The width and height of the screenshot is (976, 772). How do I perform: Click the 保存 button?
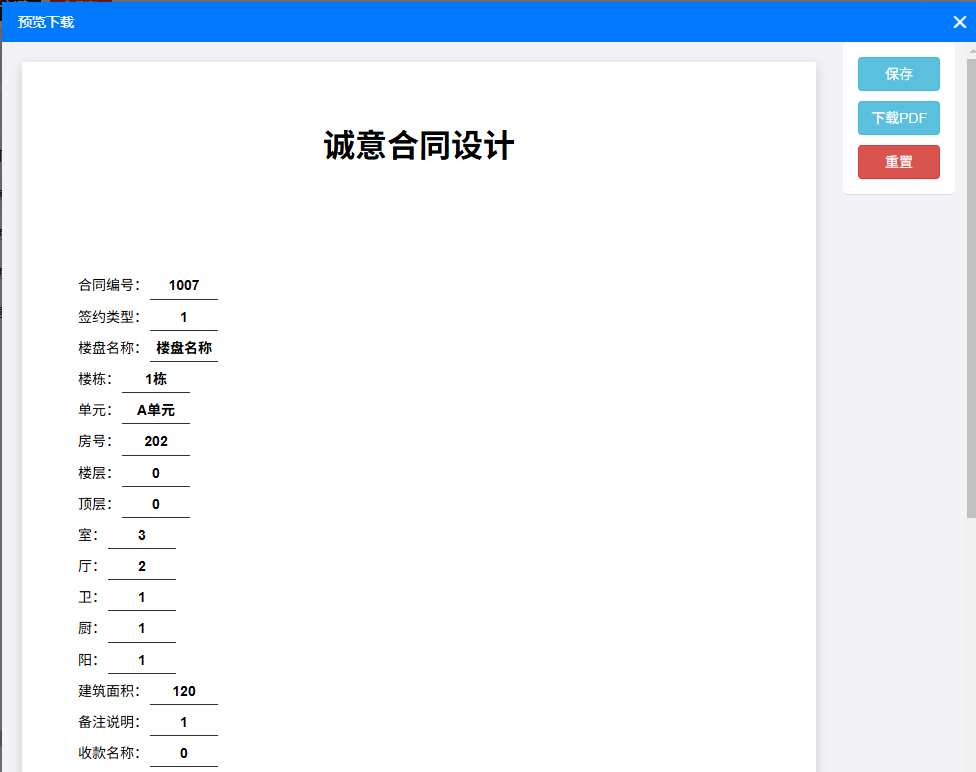[x=898, y=74]
